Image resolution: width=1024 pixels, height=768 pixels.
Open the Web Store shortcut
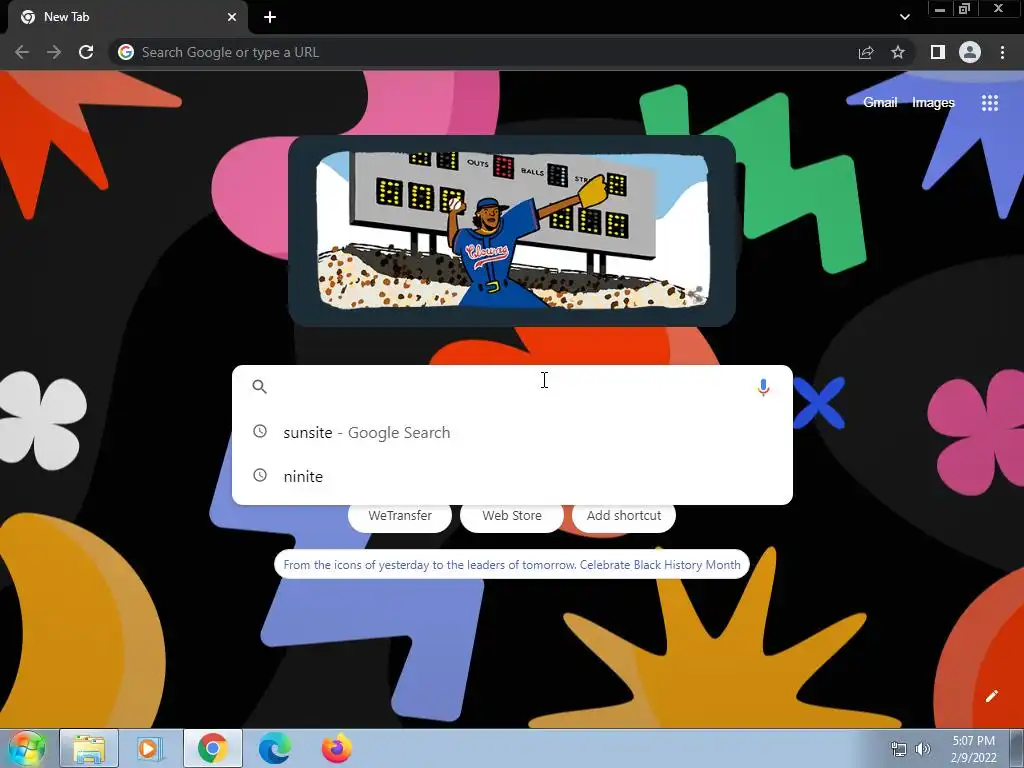pos(512,515)
